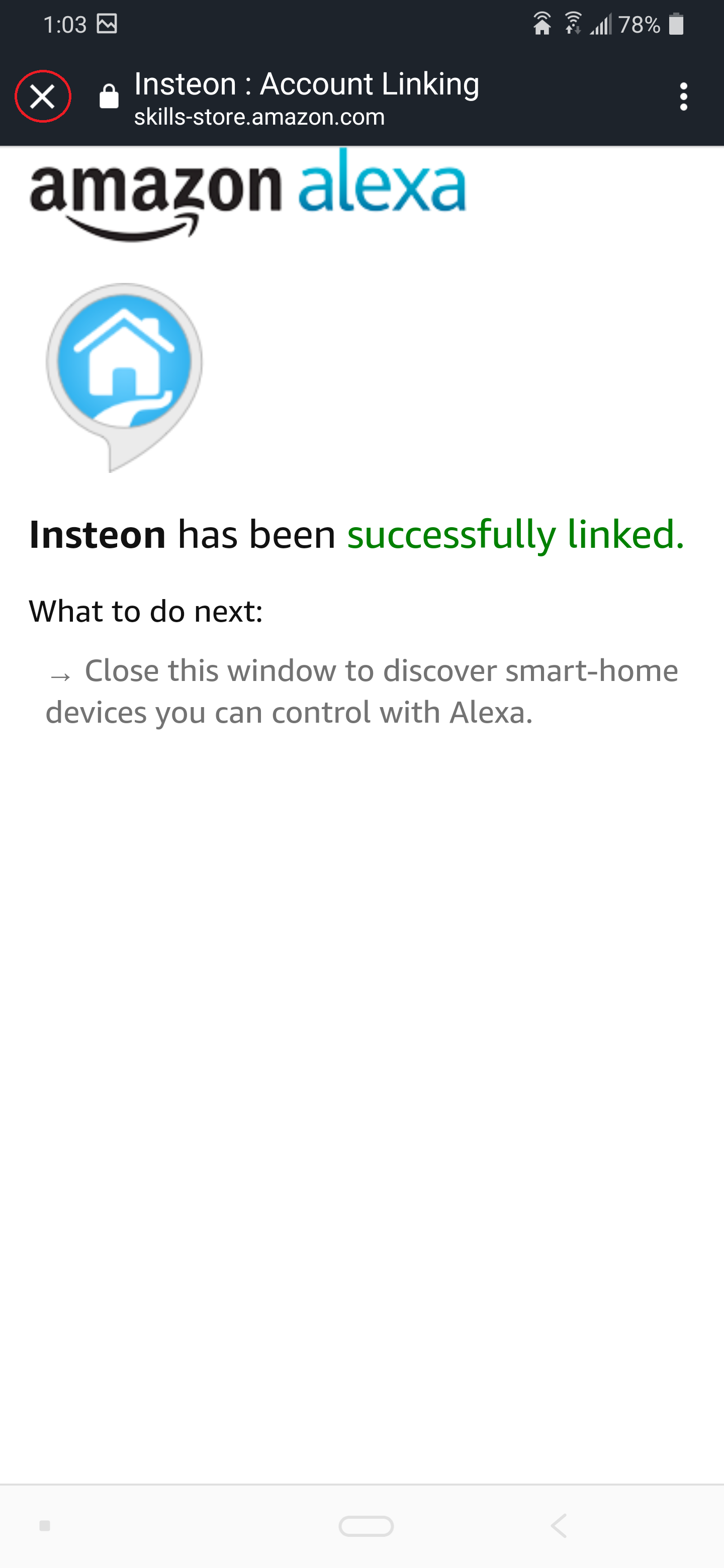Close the Account Linking window
This screenshot has width=724, height=1568.
tap(43, 96)
